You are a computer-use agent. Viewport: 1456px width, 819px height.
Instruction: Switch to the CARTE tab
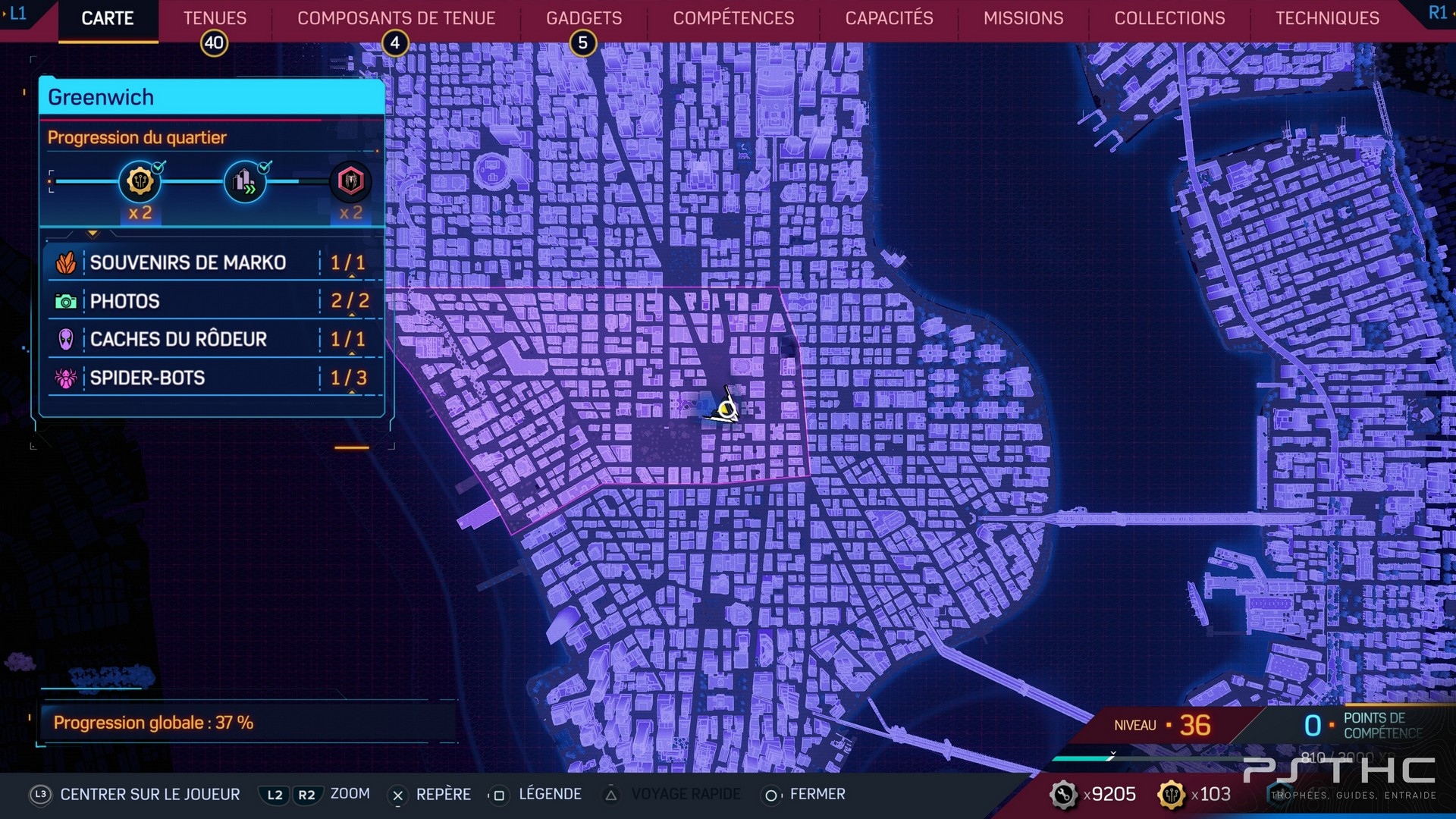click(108, 19)
